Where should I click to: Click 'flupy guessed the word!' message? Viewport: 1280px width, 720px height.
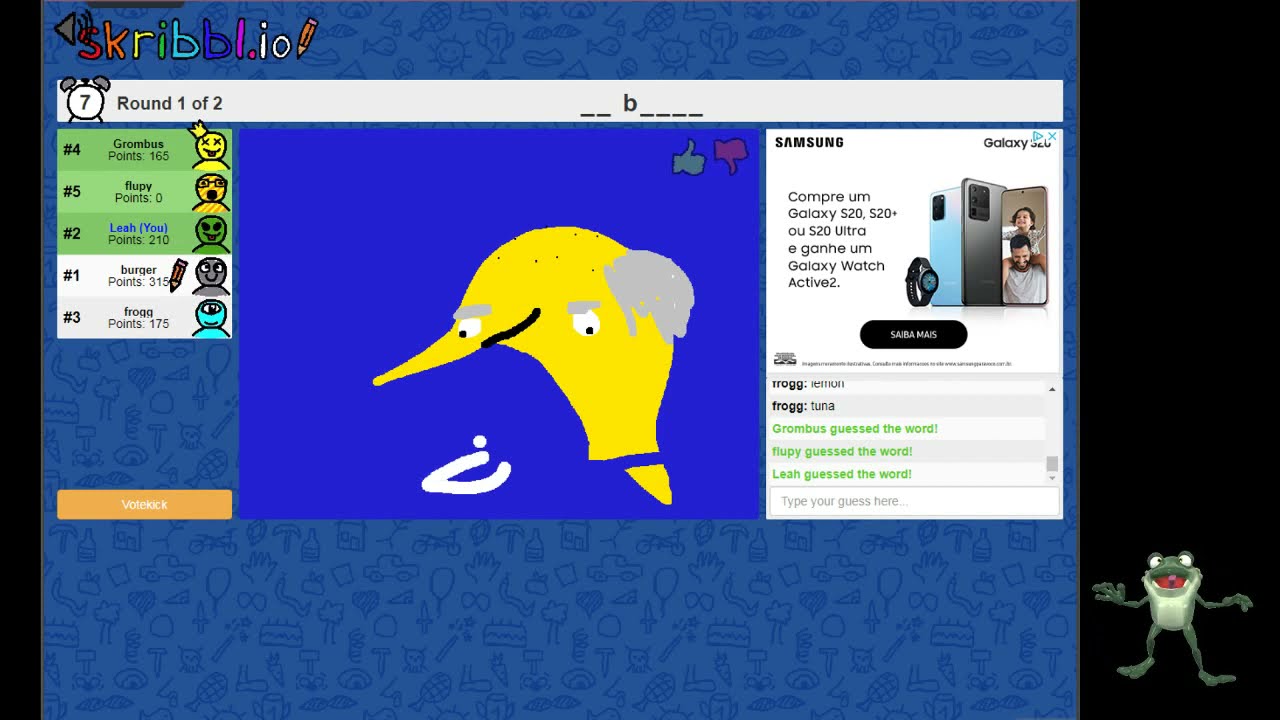pyautogui.click(x=842, y=451)
